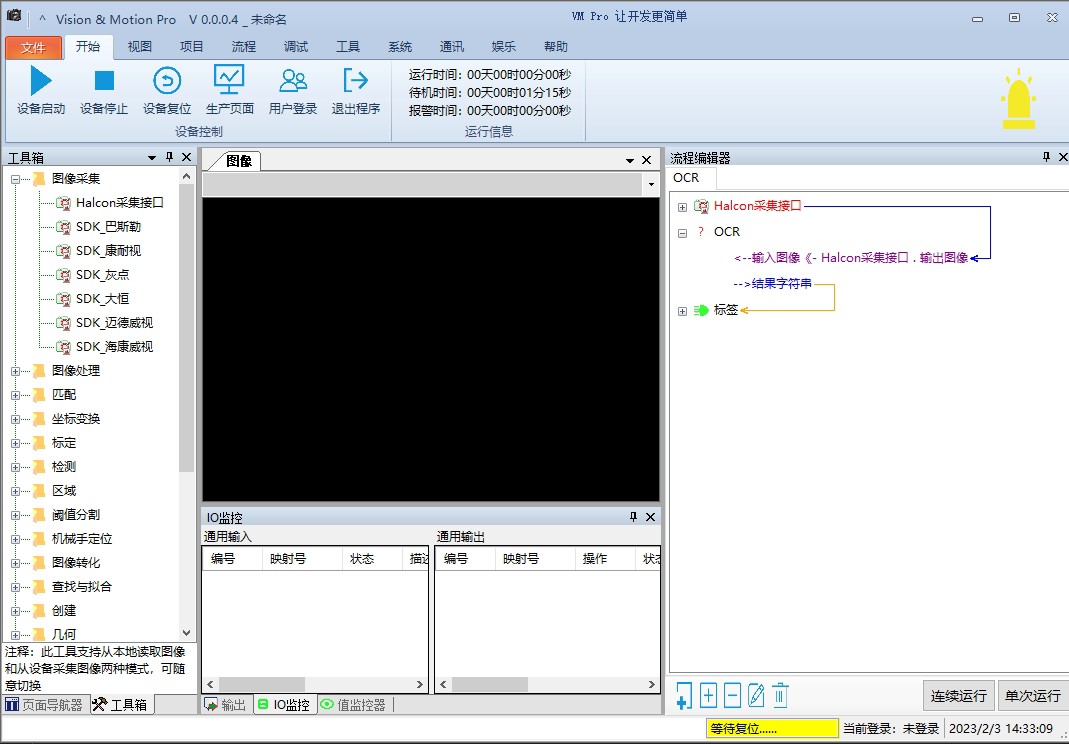The image size is (1069, 744).
Task: Switch to the 调试 ribbon tab
Action: 296,46
